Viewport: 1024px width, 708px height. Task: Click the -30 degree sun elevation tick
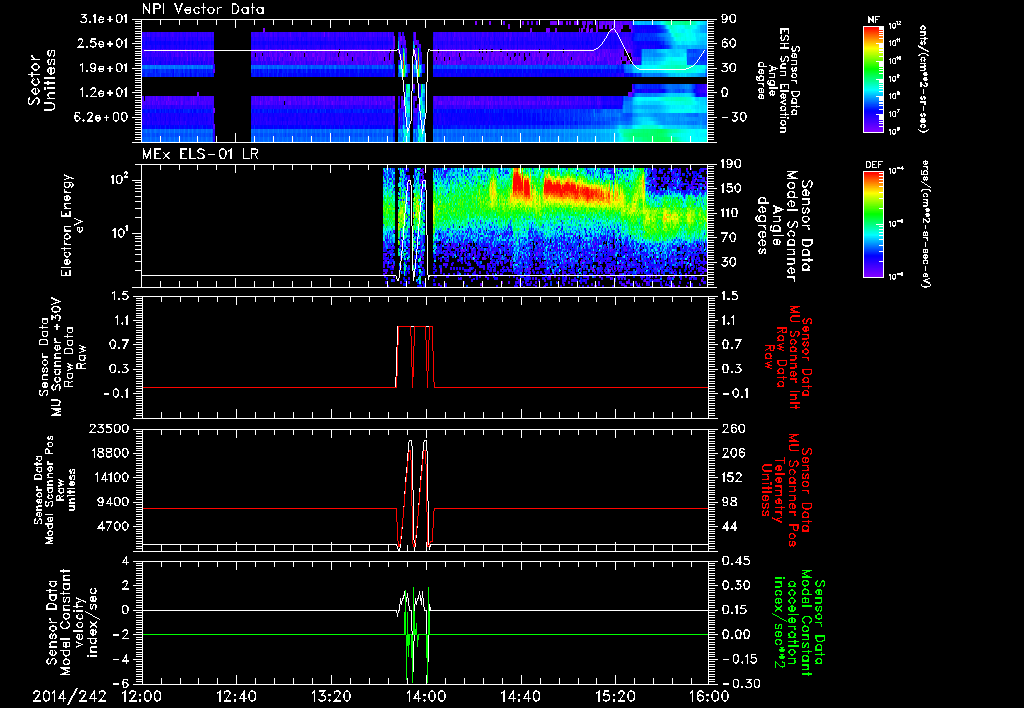click(733, 117)
